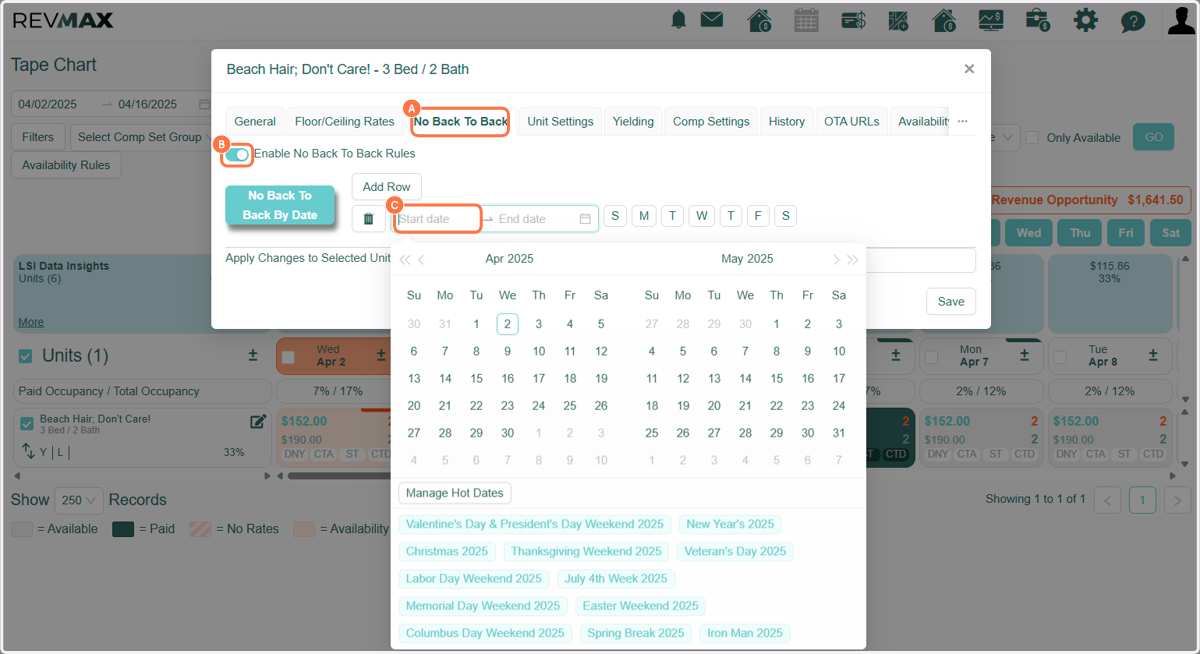Click the Filters button

coord(38,137)
